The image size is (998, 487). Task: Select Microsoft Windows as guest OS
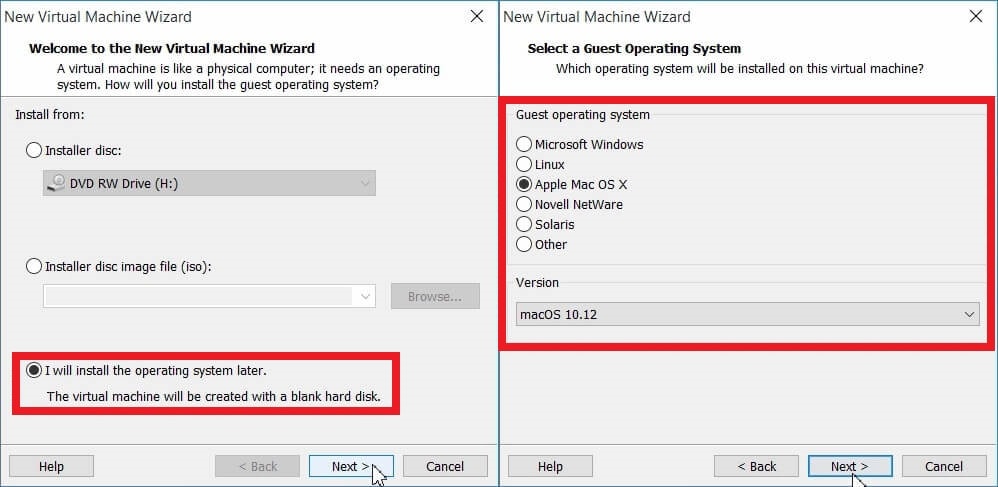pyautogui.click(x=524, y=145)
